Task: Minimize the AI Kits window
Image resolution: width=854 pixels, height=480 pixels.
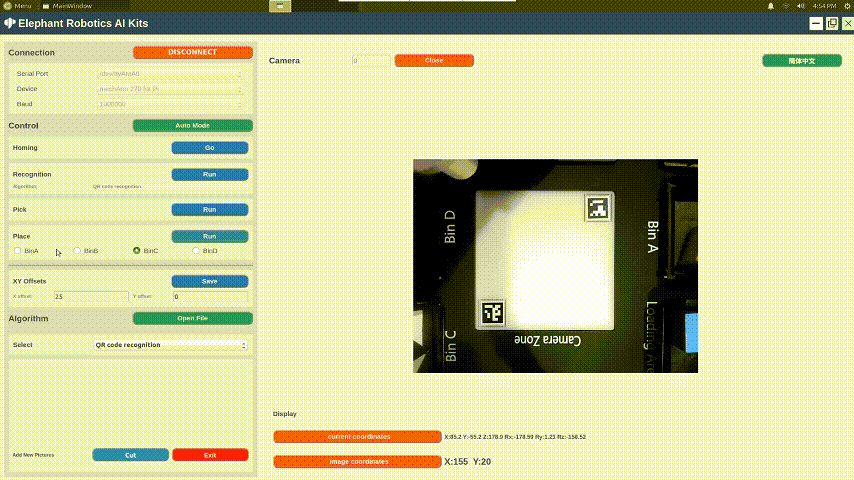Action: 815,23
